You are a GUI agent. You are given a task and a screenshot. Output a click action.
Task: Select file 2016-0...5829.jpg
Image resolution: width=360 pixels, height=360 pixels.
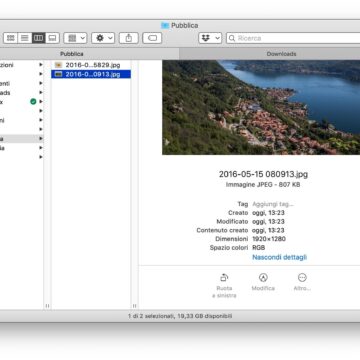(91, 65)
